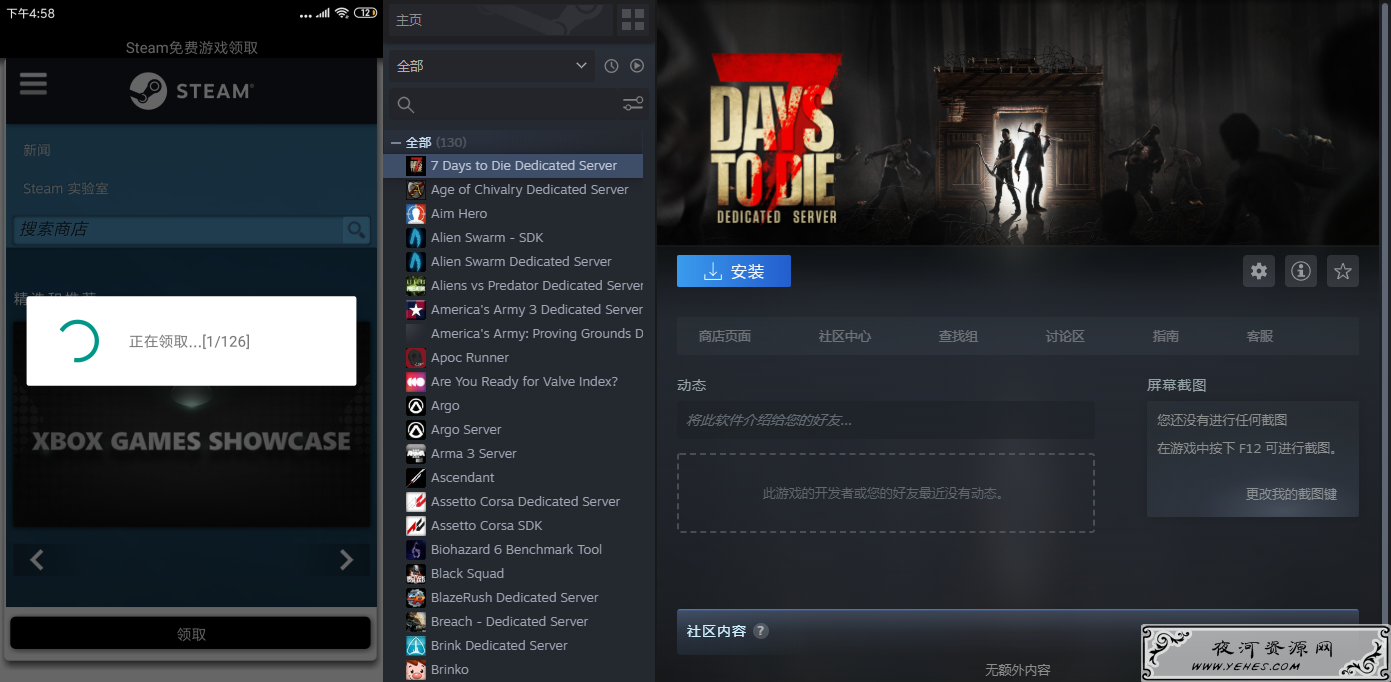Switch library to grid view icon
1391x682 pixels.
[633, 19]
